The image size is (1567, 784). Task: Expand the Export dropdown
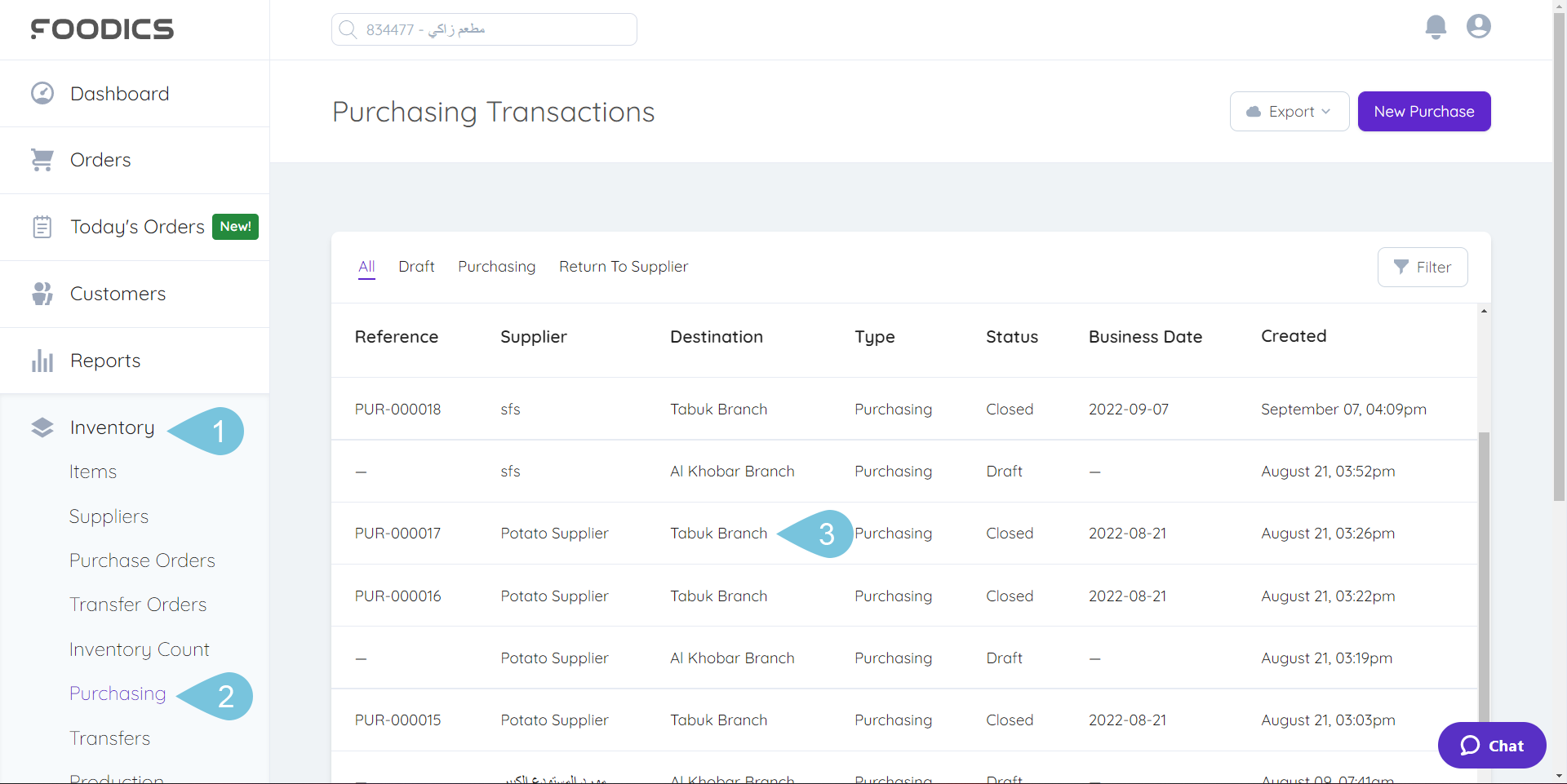click(x=1289, y=111)
